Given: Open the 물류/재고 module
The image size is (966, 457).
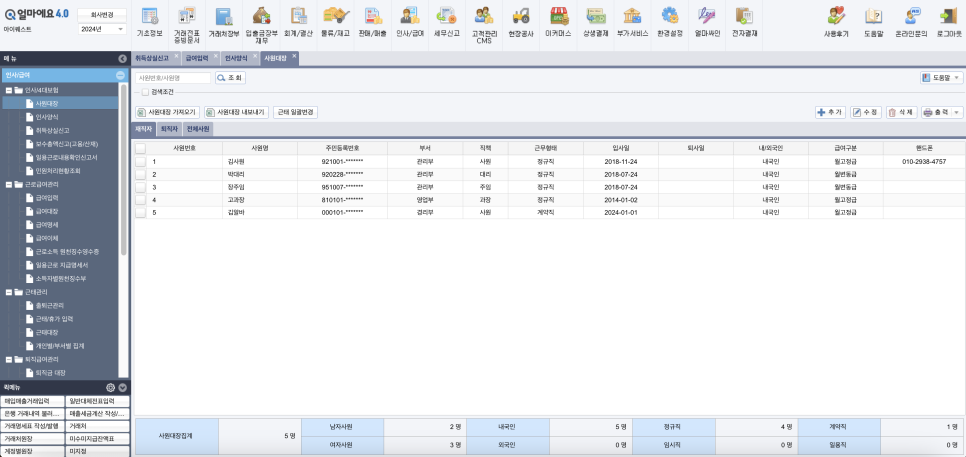Looking at the screenshot, I should [x=336, y=23].
